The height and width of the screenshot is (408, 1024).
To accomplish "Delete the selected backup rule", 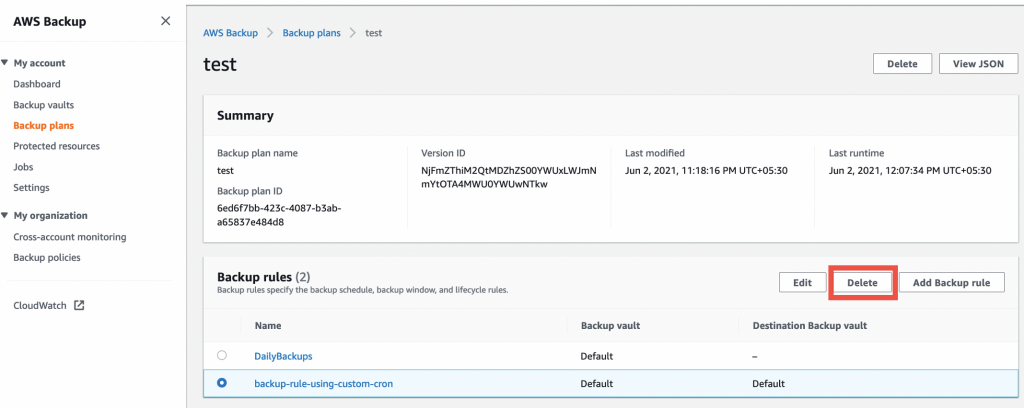I will [862, 283].
